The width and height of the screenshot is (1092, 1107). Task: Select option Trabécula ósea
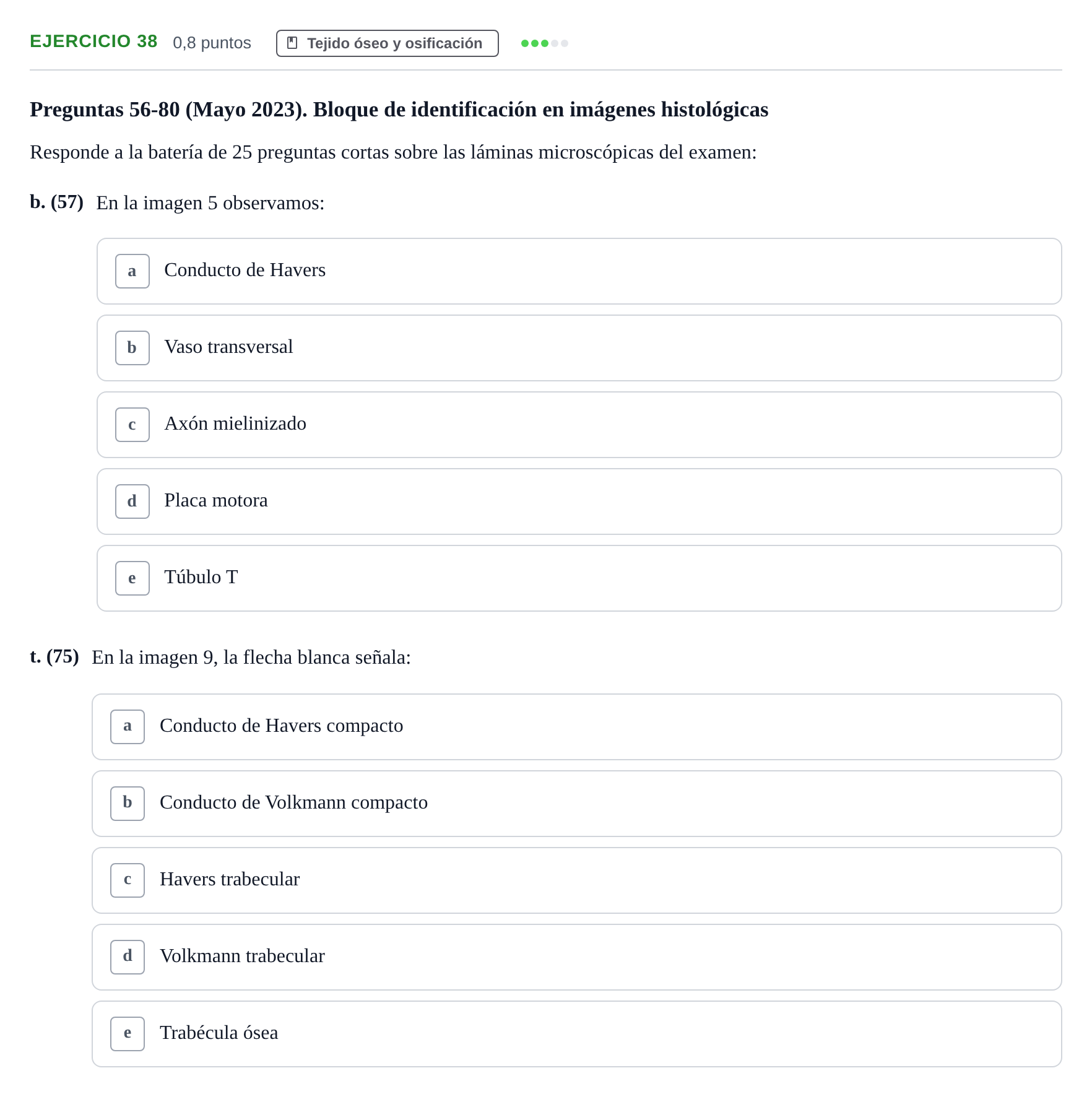click(x=577, y=1034)
